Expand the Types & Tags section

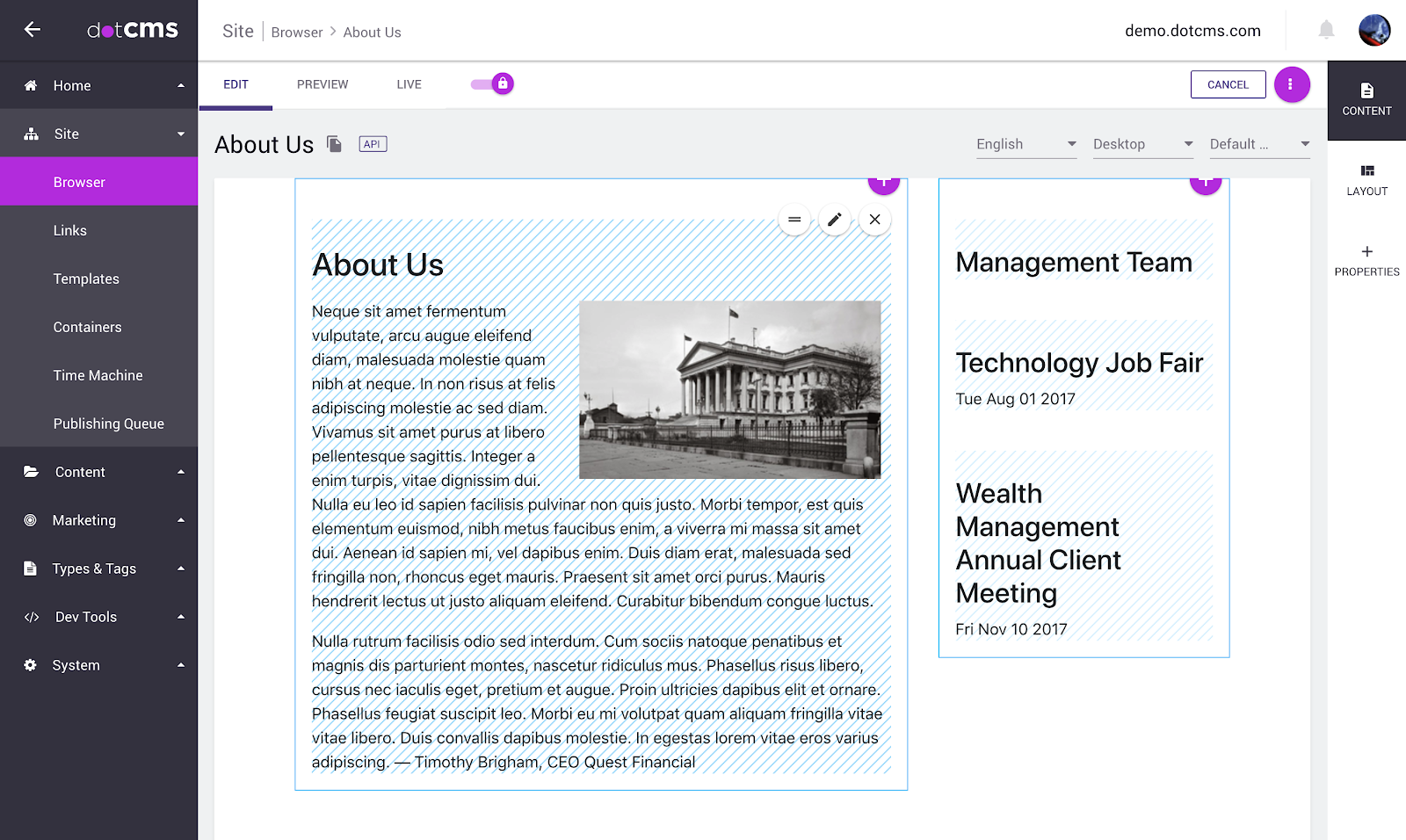[x=181, y=568]
